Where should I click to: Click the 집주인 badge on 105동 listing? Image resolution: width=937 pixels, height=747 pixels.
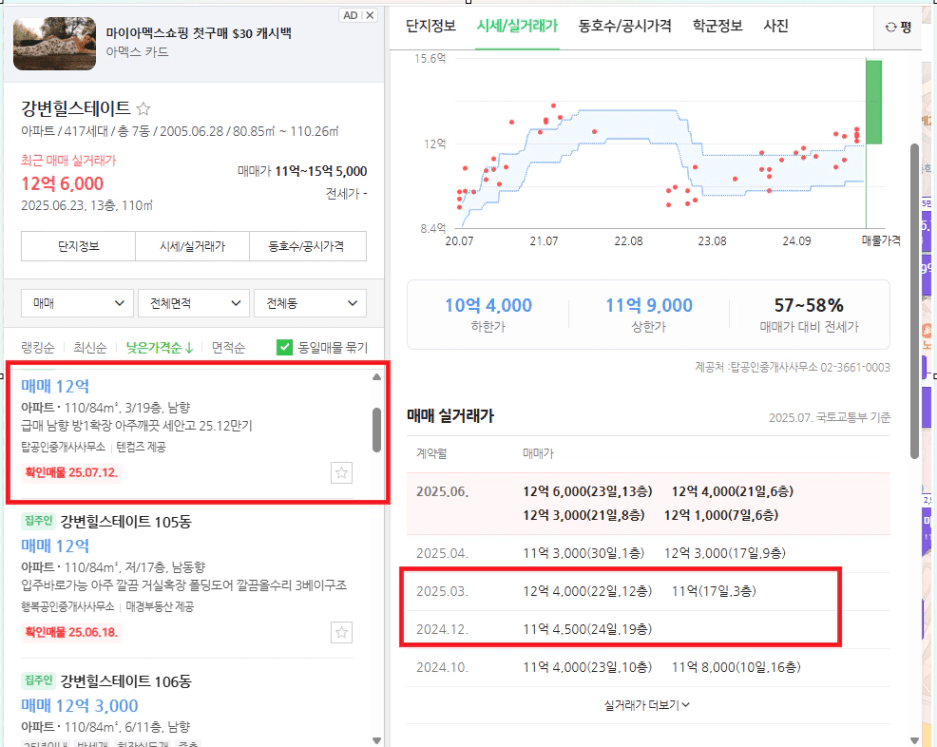(39, 521)
